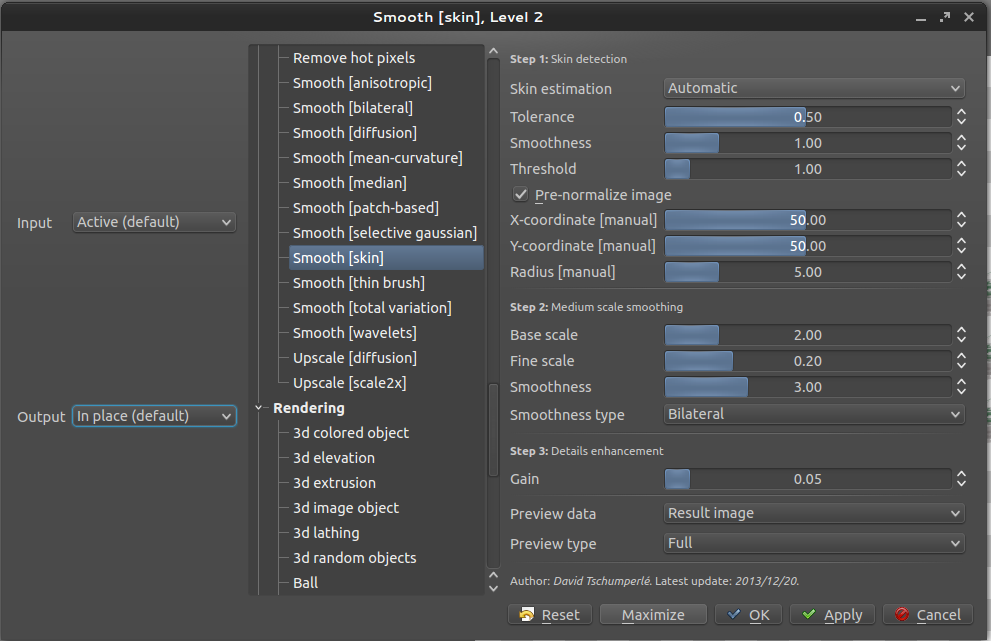Image resolution: width=991 pixels, height=641 pixels.
Task: Choose the Upscale [scale2x] filter
Action: pos(349,383)
